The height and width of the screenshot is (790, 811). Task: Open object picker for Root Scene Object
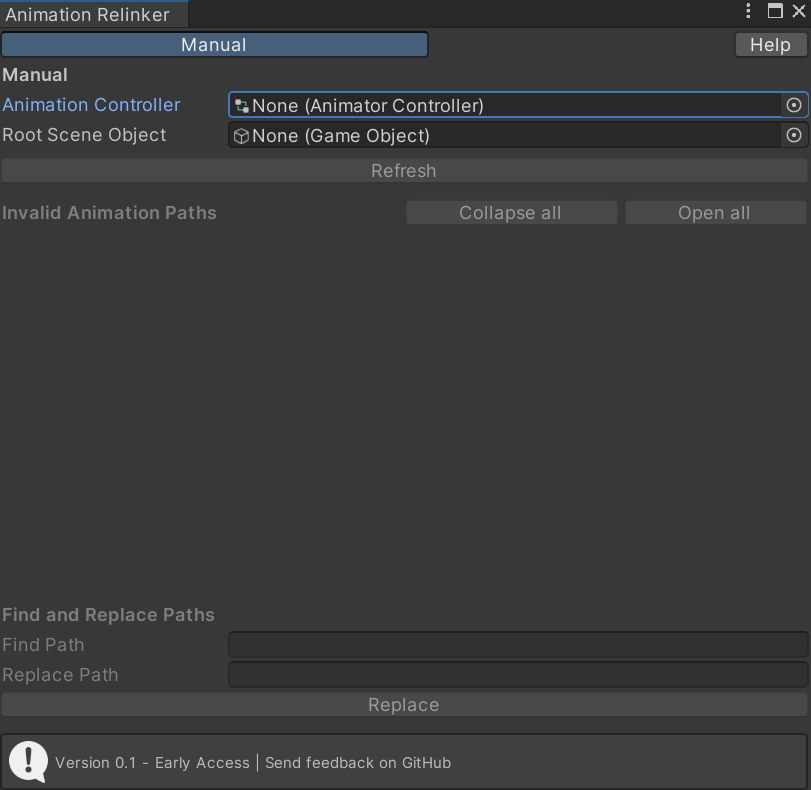[x=794, y=136]
